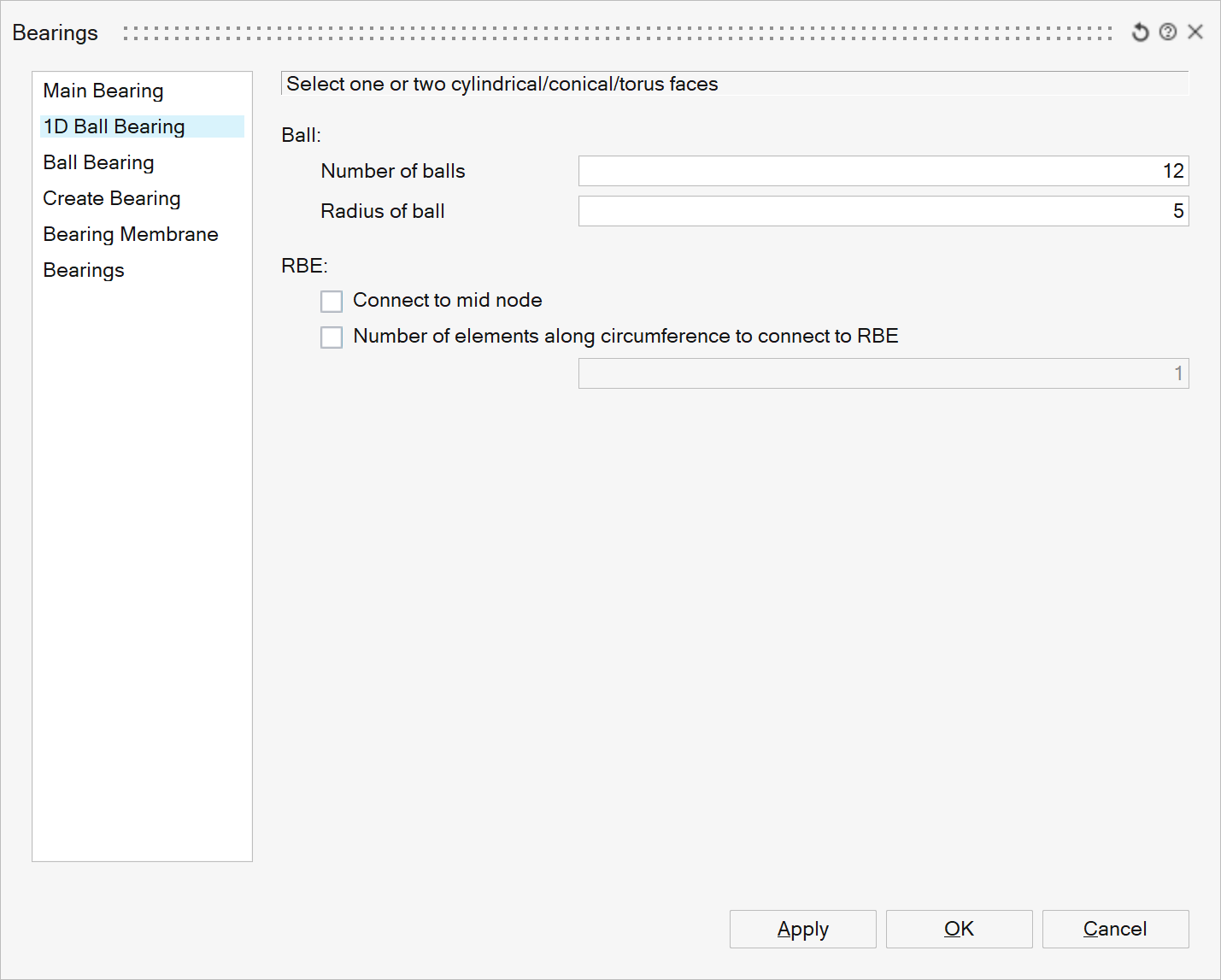
Task: Focus the Radius of ball field
Action: [x=883, y=211]
